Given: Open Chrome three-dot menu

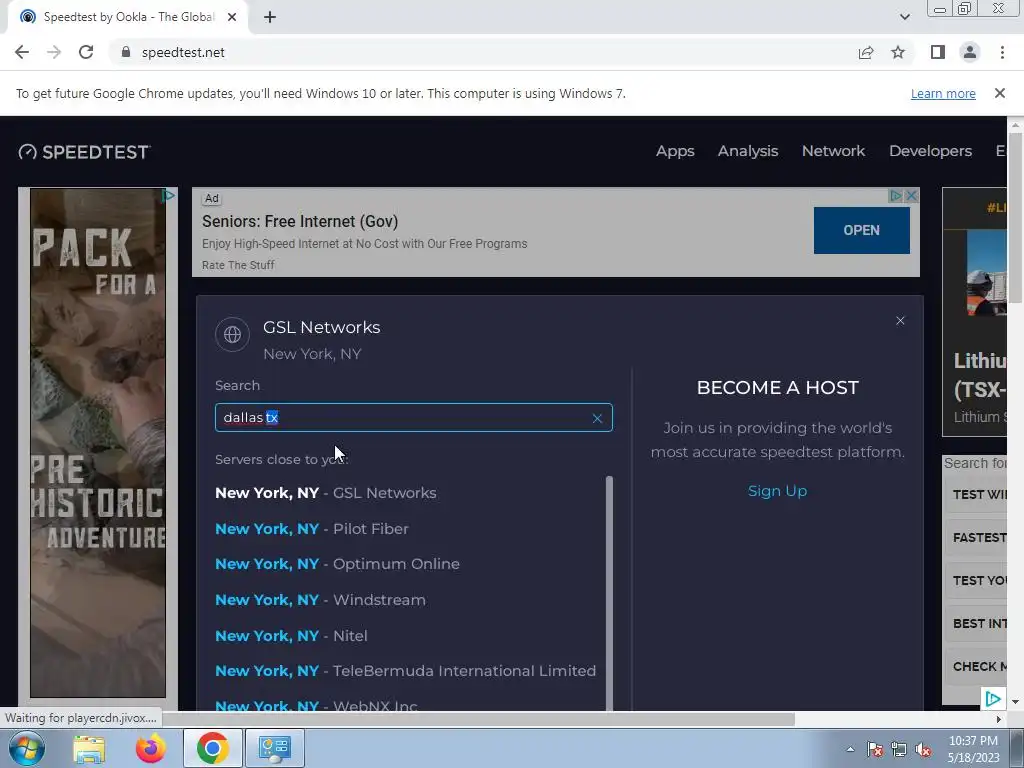Looking at the screenshot, I should click(x=1002, y=52).
